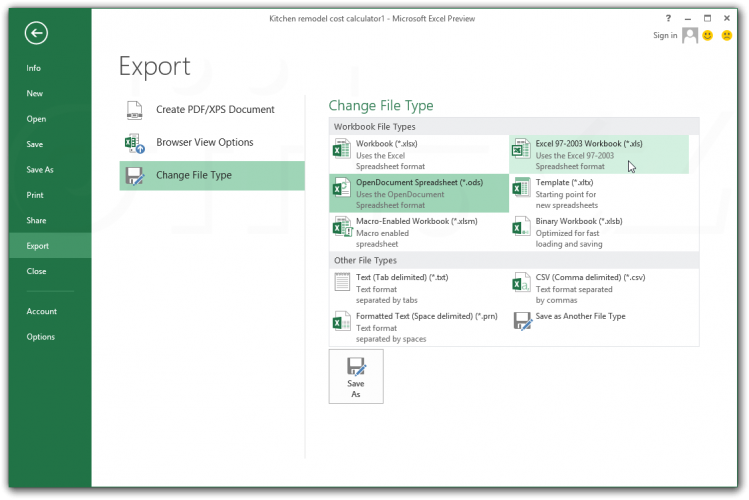Click the Macro-Enabled Workbook icon
This screenshot has width=749, height=500.
(342, 226)
